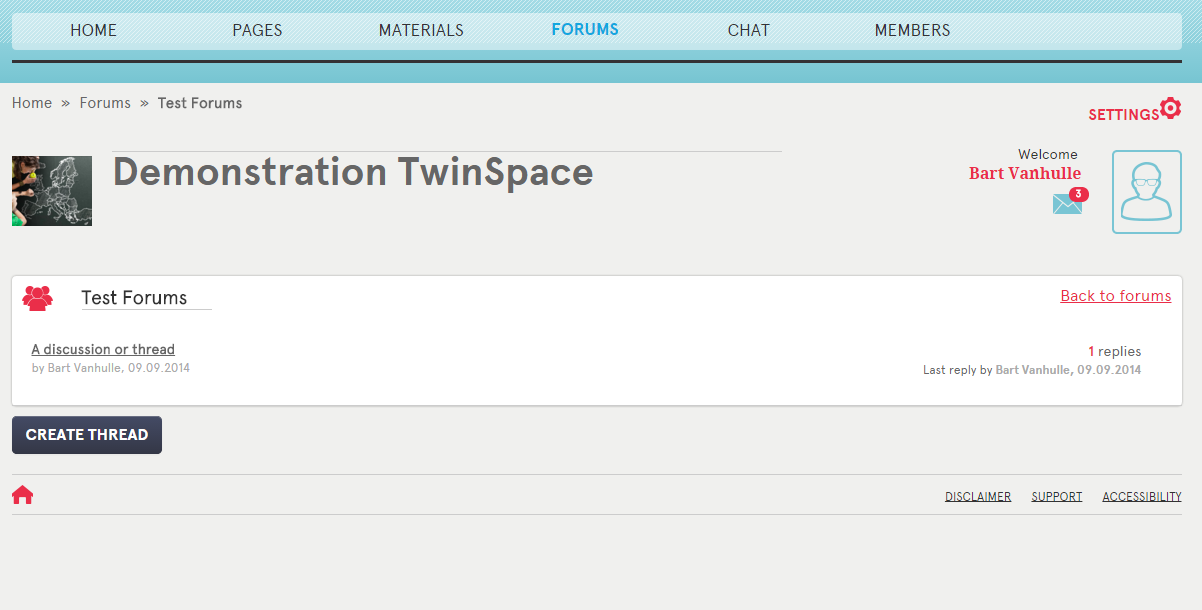Click the user avatar profile icon
1202x610 pixels.
coord(1147,192)
